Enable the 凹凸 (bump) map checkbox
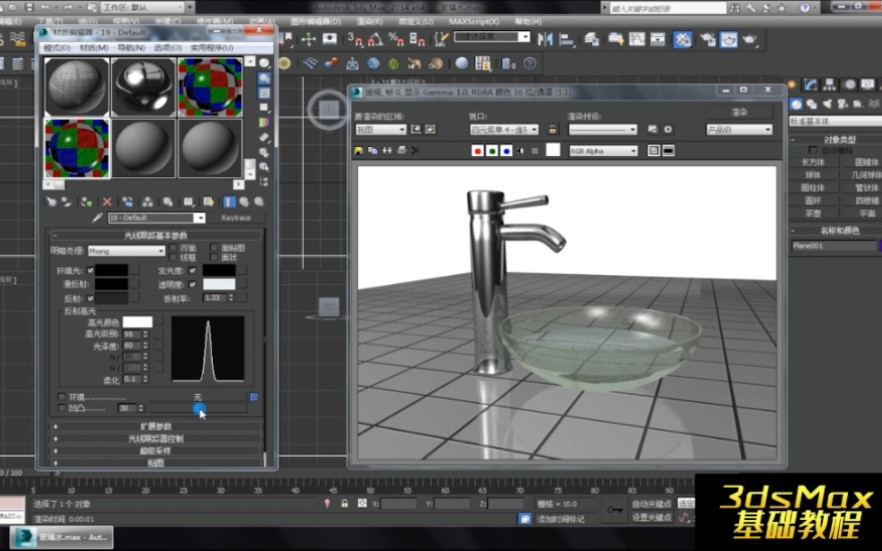The width and height of the screenshot is (882, 551). click(x=62, y=408)
